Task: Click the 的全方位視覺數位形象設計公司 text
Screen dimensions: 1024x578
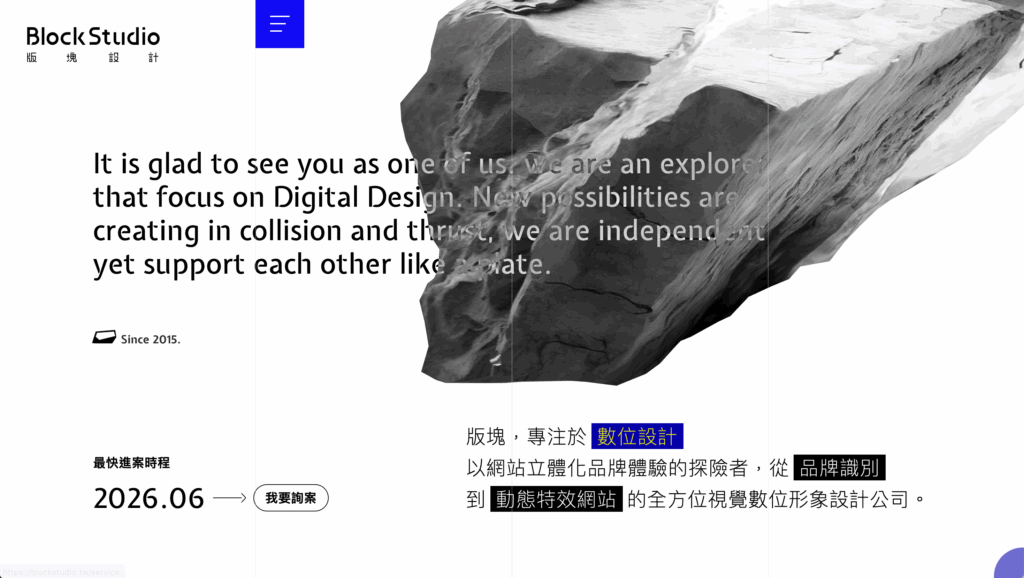Action: click(777, 499)
